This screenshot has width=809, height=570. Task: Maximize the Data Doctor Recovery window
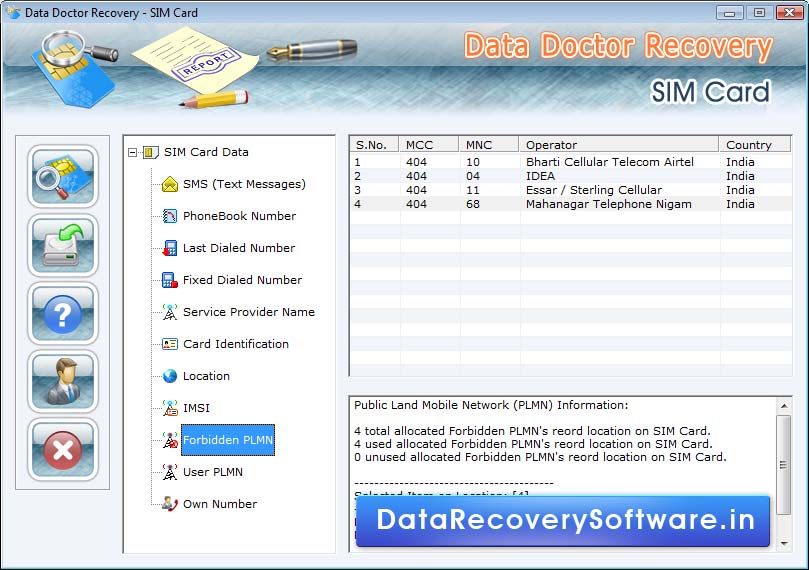tap(759, 12)
